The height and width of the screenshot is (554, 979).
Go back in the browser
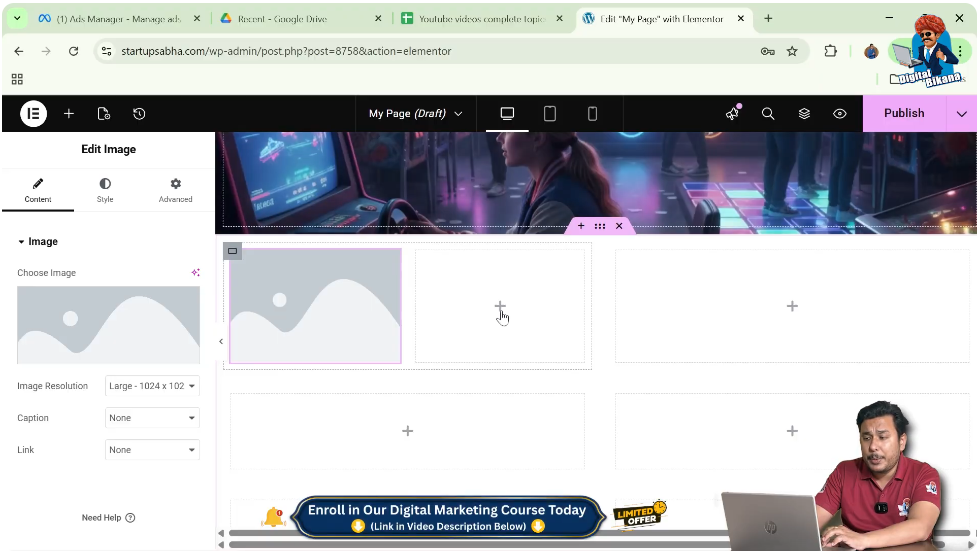pyautogui.click(x=19, y=51)
